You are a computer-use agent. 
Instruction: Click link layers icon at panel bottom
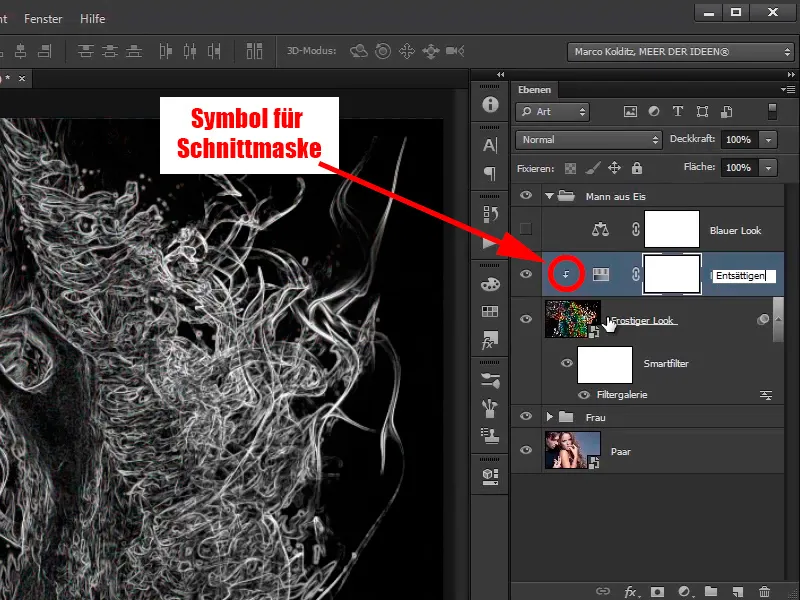click(603, 591)
